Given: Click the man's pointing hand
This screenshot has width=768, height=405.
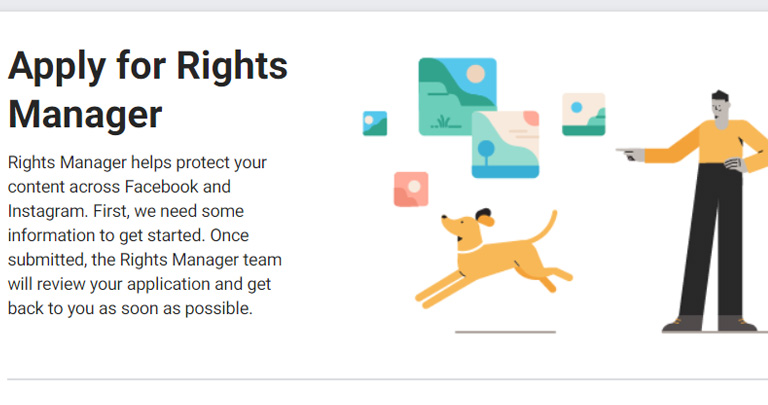Looking at the screenshot, I should pos(630,153).
